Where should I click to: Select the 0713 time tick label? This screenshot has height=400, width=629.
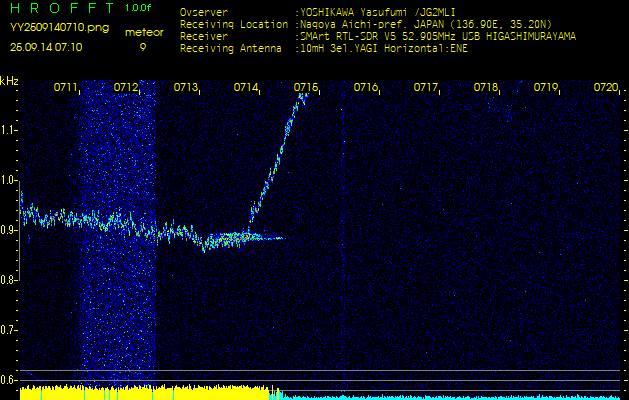click(186, 88)
